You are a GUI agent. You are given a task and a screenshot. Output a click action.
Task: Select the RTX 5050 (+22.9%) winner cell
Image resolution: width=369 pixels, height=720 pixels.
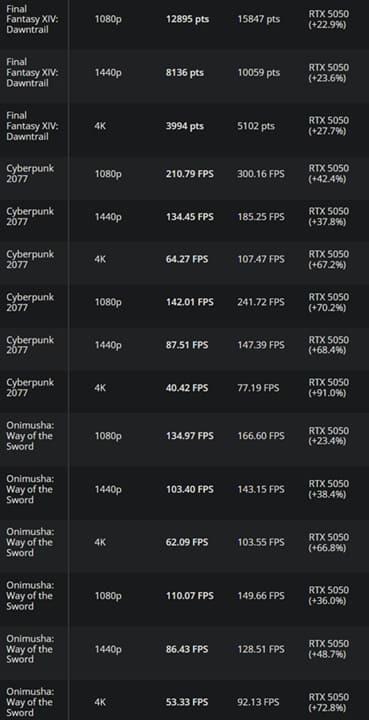(x=328, y=19)
